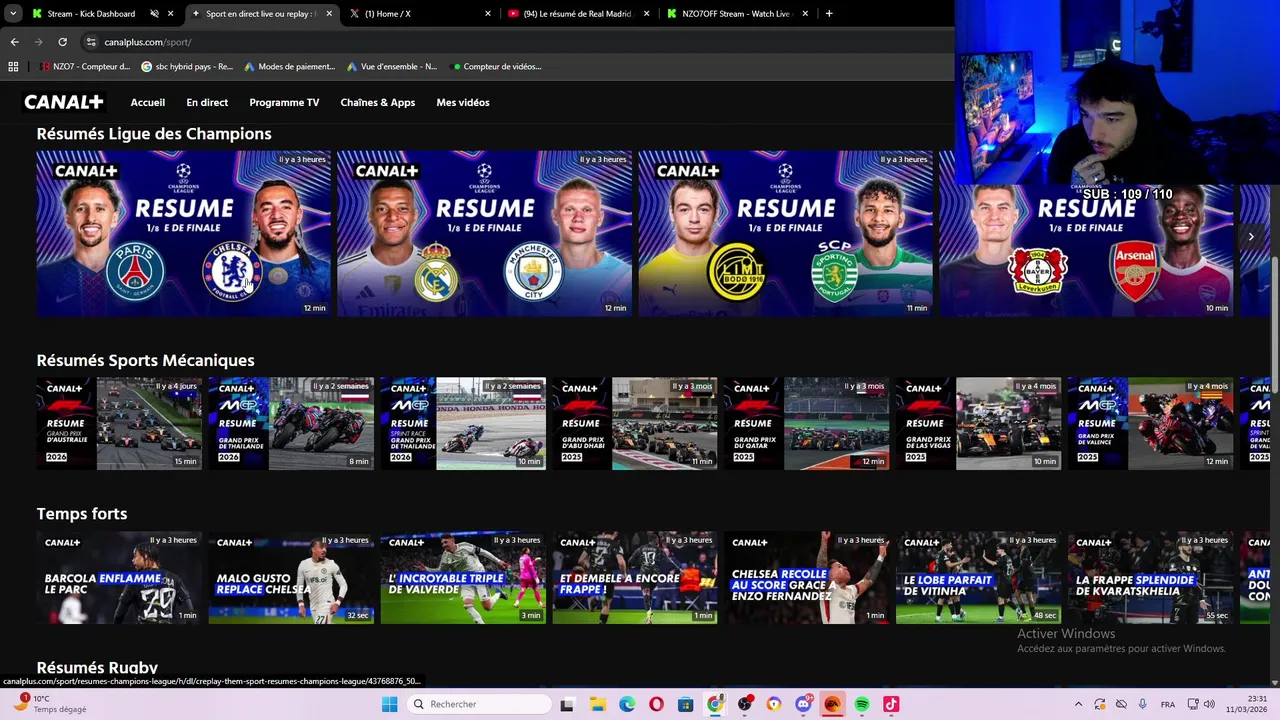Image resolution: width=1280 pixels, height=720 pixels.
Task: Play the Malo Gusto replace Chelsea clip
Action: [x=291, y=577]
